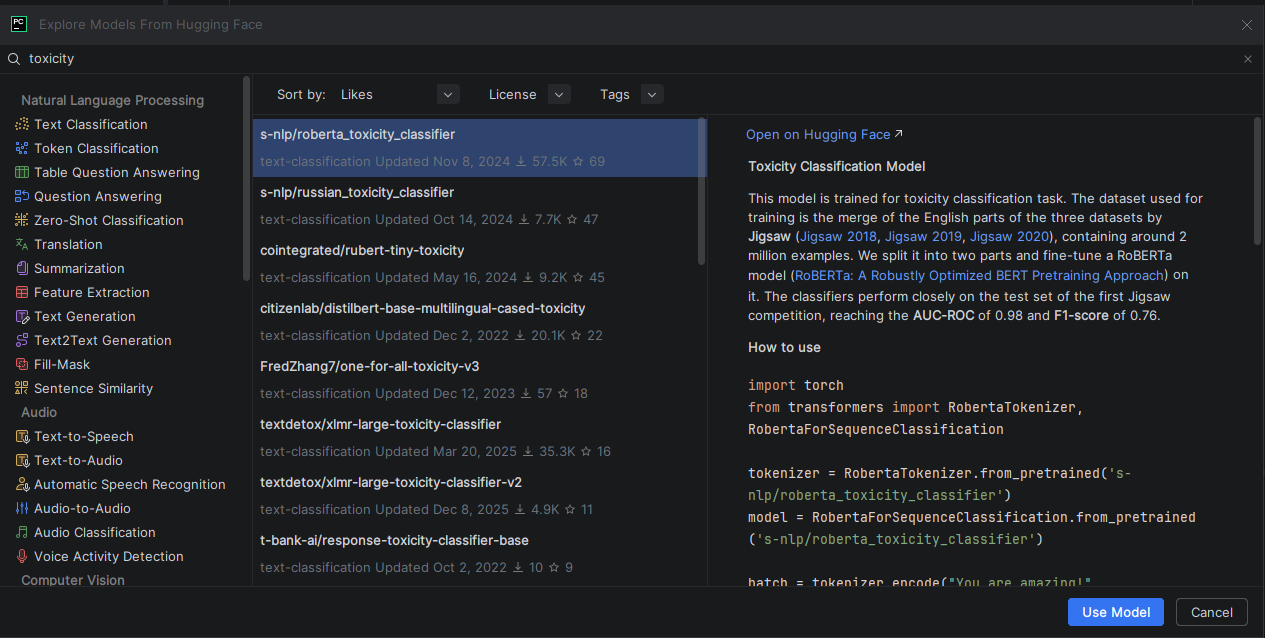1265x638 pixels.
Task: Click the Computer Vision category heading
Action: 73,580
